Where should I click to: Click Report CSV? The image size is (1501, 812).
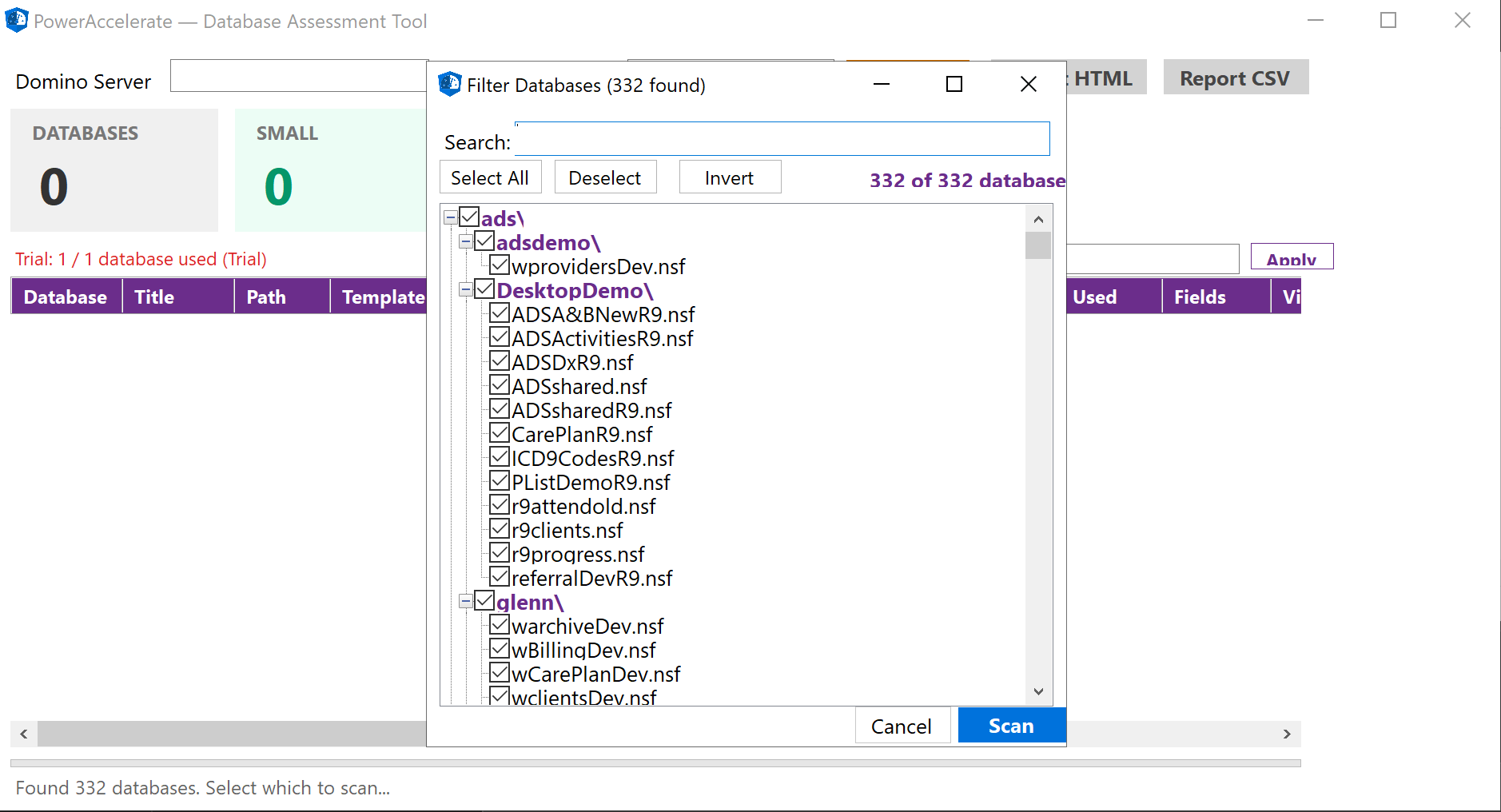[1236, 77]
